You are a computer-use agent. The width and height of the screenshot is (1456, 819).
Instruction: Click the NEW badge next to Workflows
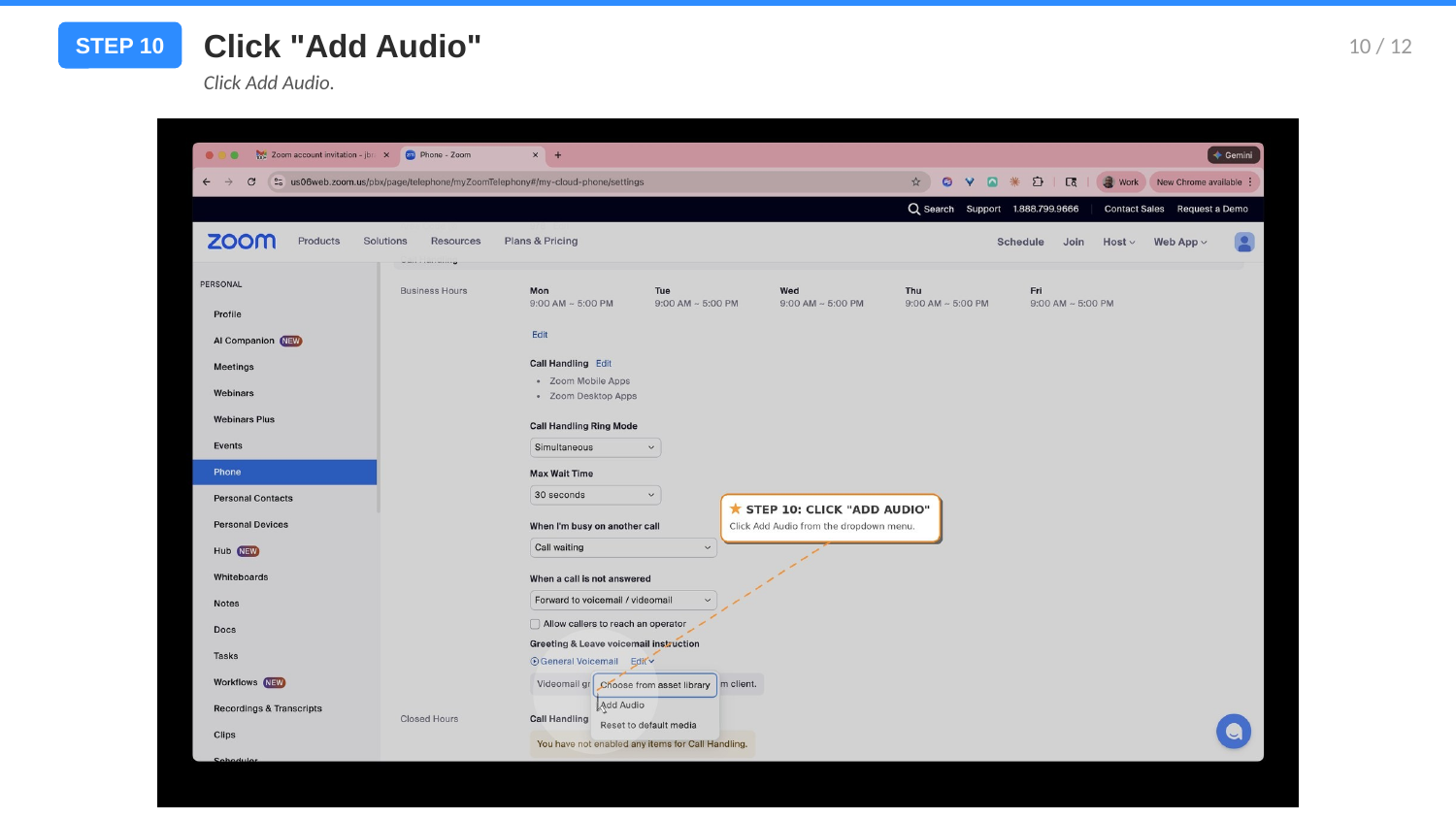[273, 682]
